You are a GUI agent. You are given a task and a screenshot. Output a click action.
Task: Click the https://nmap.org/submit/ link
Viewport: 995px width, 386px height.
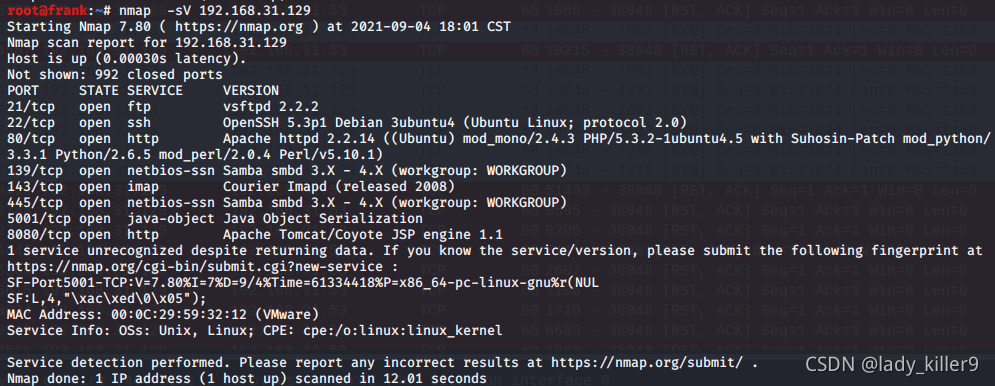click(650, 363)
